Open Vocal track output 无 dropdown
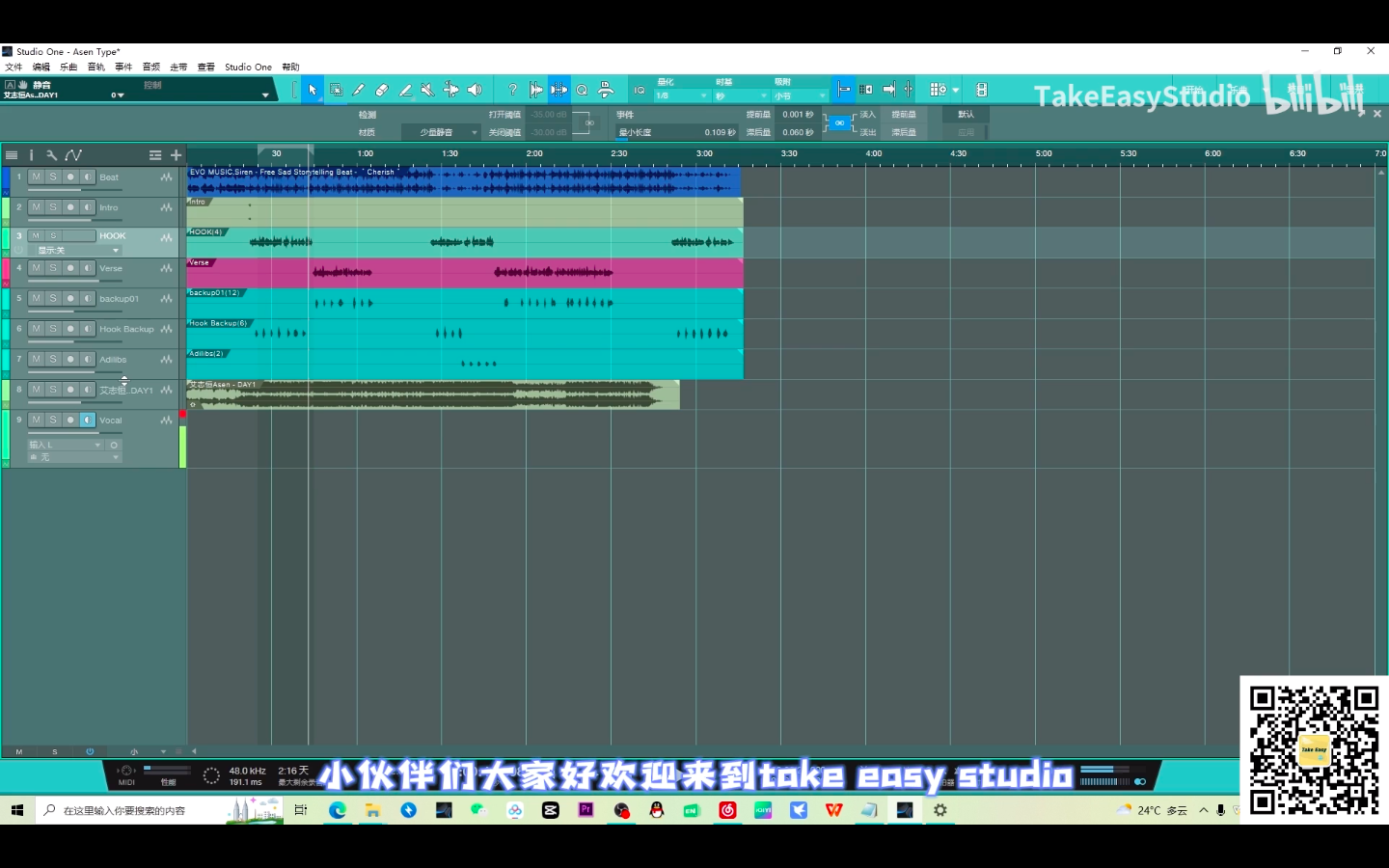 click(x=74, y=457)
